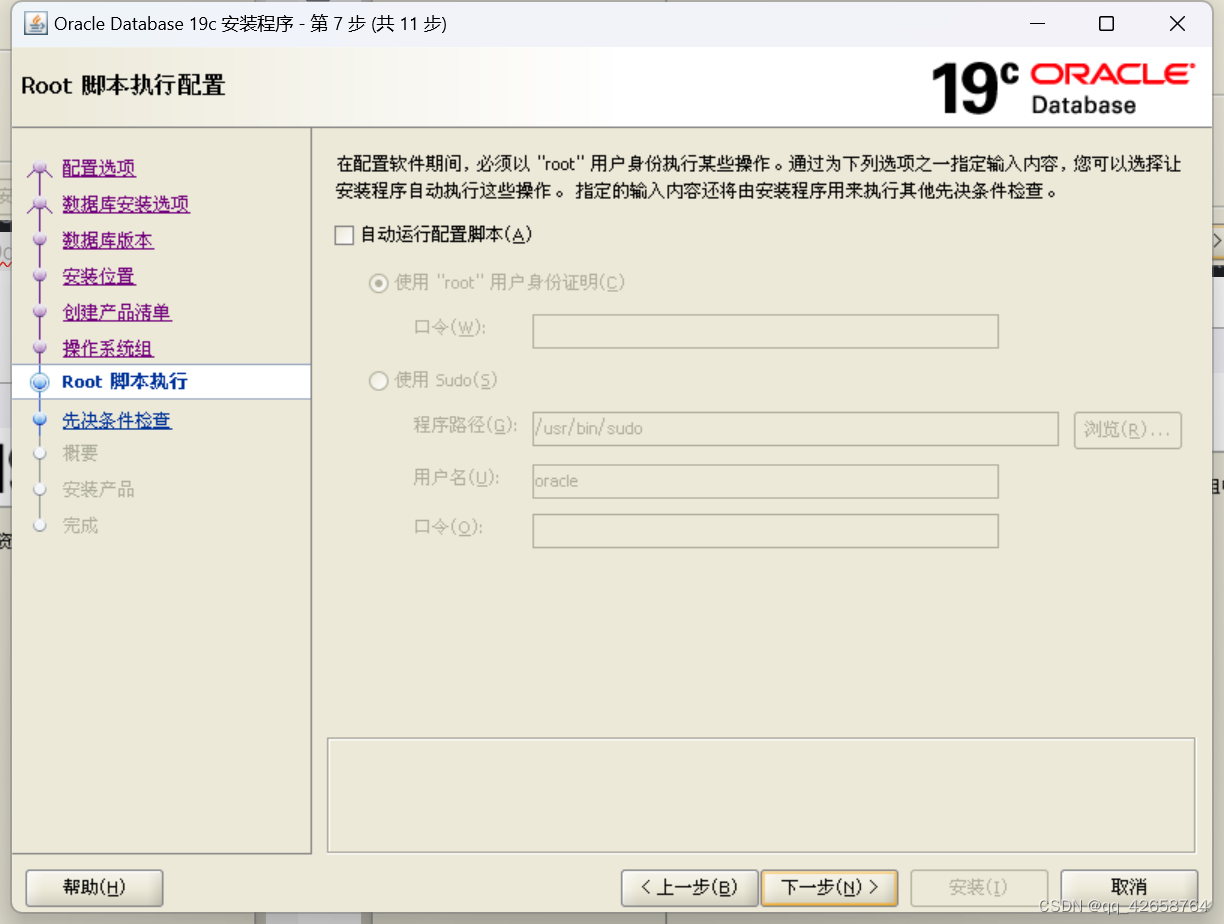This screenshot has width=1224, height=924.
Task: Click the 用户名 field containing oracle
Action: click(x=765, y=481)
